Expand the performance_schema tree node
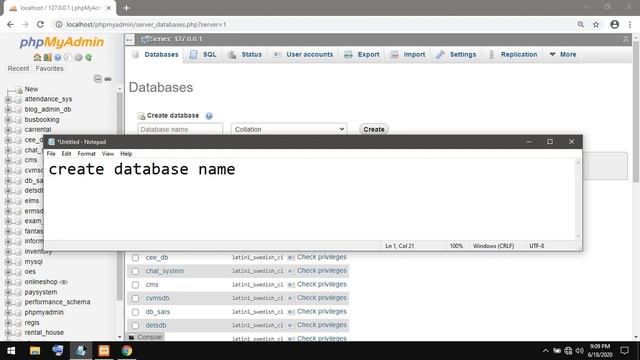 point(8,302)
